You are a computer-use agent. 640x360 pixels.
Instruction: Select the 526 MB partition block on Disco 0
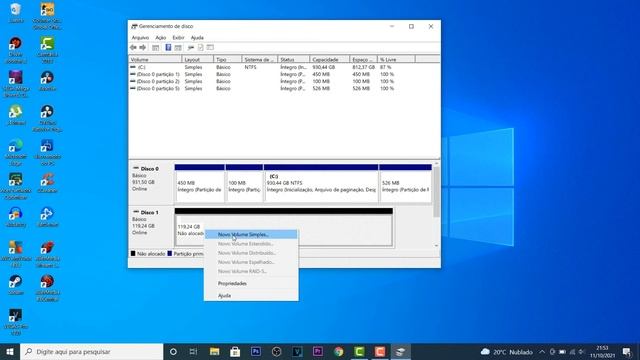coord(405,183)
